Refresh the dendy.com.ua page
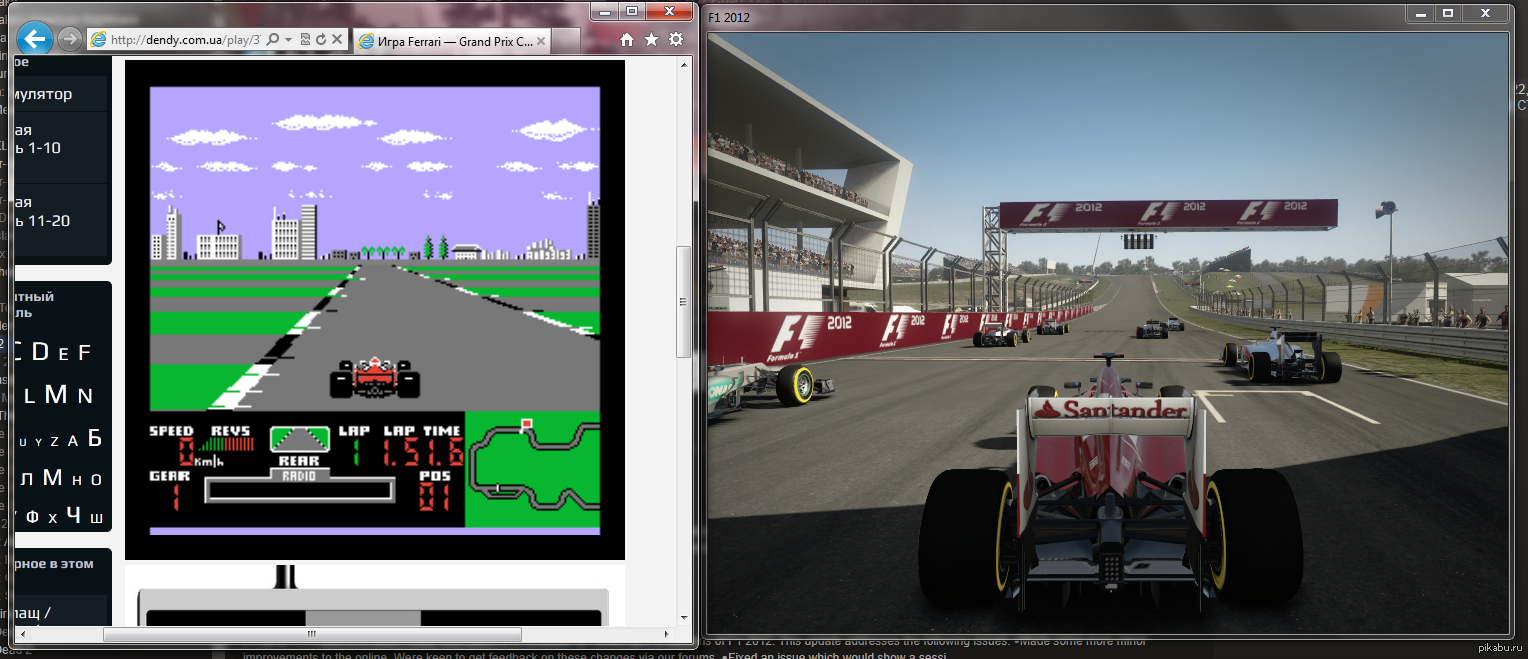This screenshot has height=659, width=1528. (x=321, y=40)
